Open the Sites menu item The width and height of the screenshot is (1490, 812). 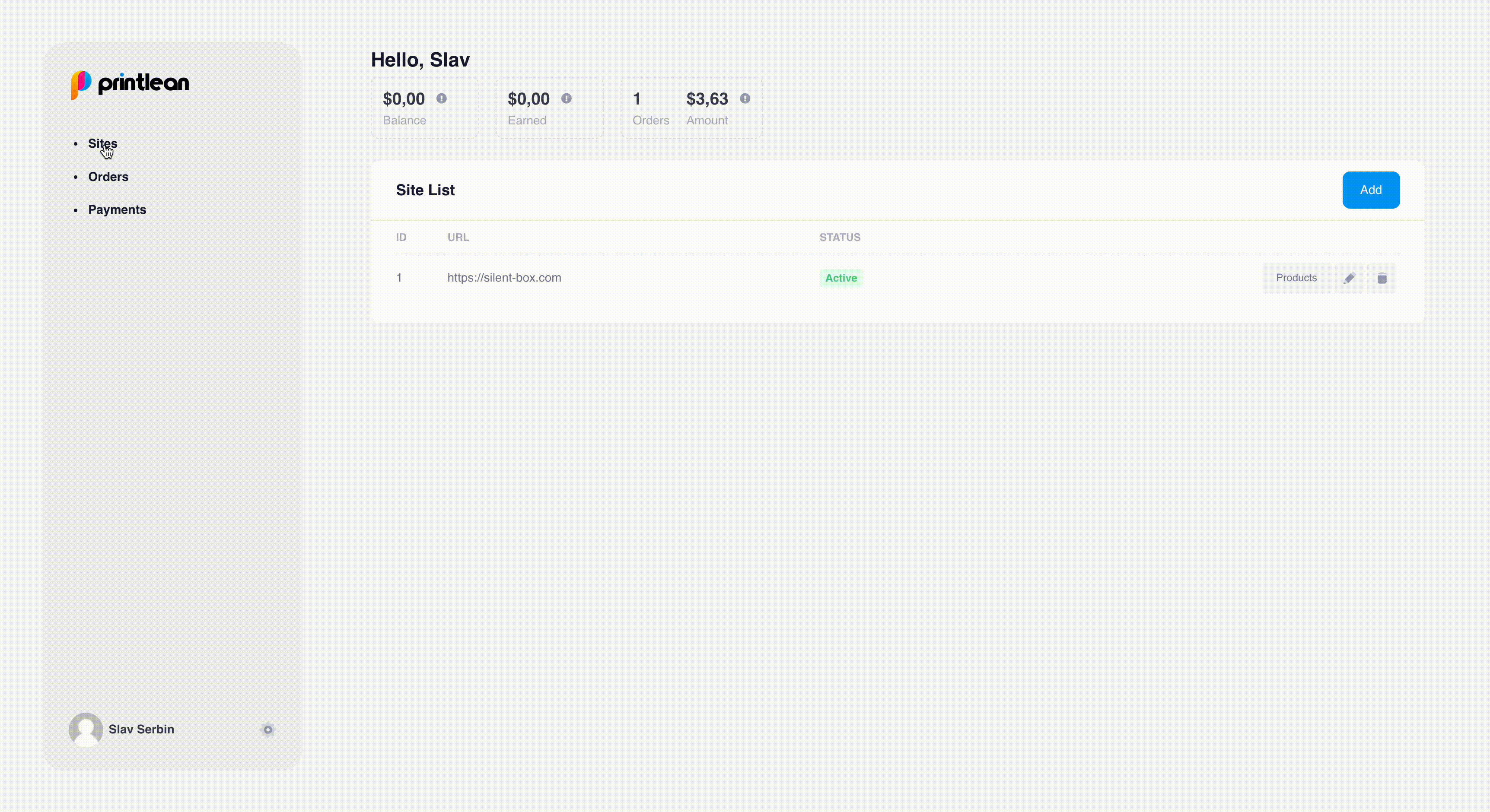tap(102, 143)
